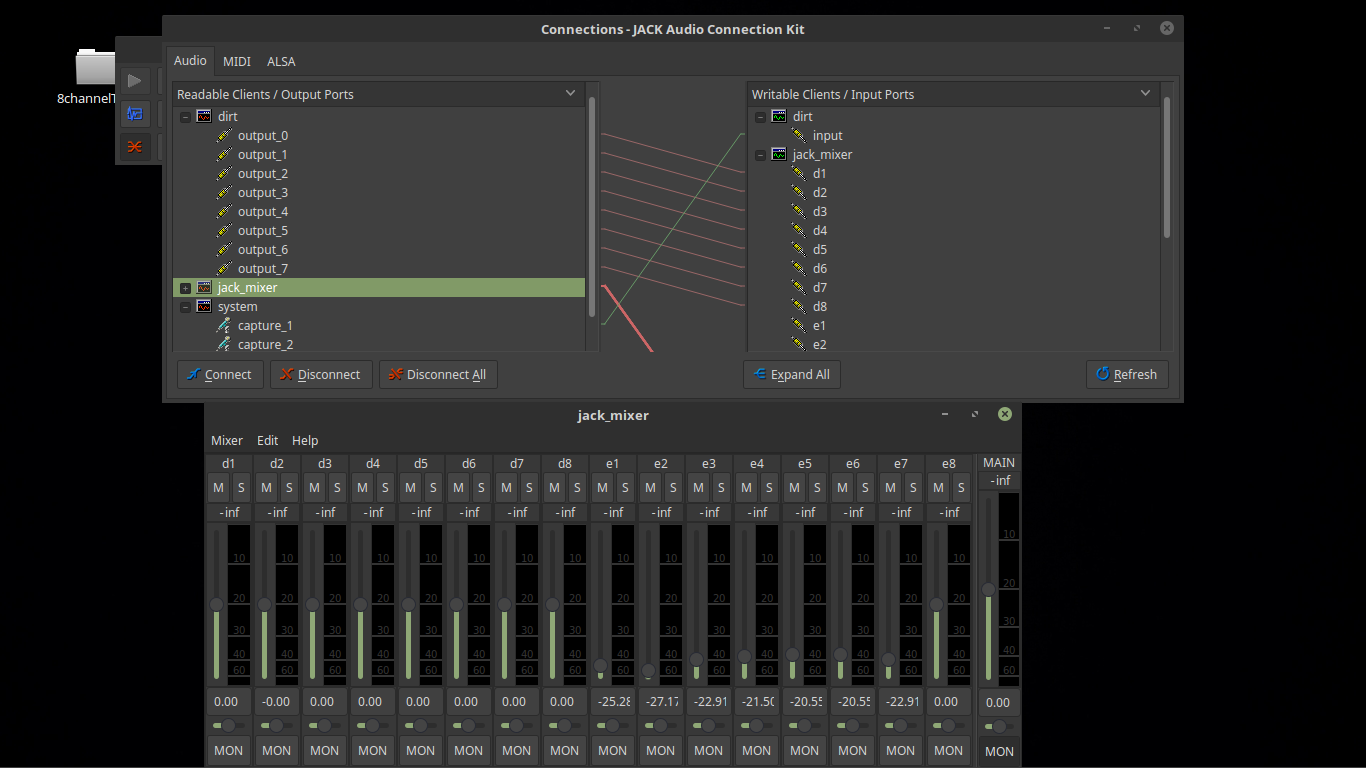Click the Refresh button
Image resolution: width=1366 pixels, height=768 pixels.
[x=1127, y=374]
